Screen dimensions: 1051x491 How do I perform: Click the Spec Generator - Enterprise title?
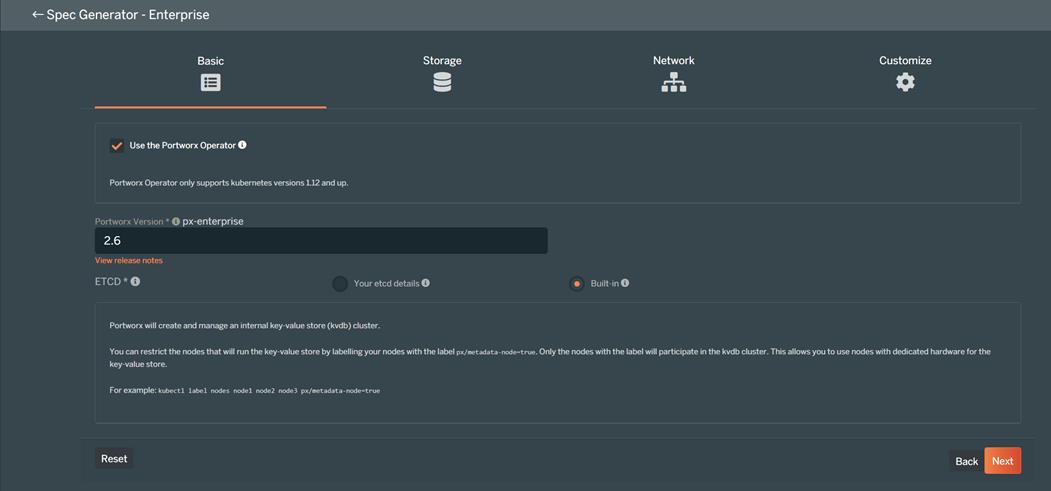pos(128,14)
